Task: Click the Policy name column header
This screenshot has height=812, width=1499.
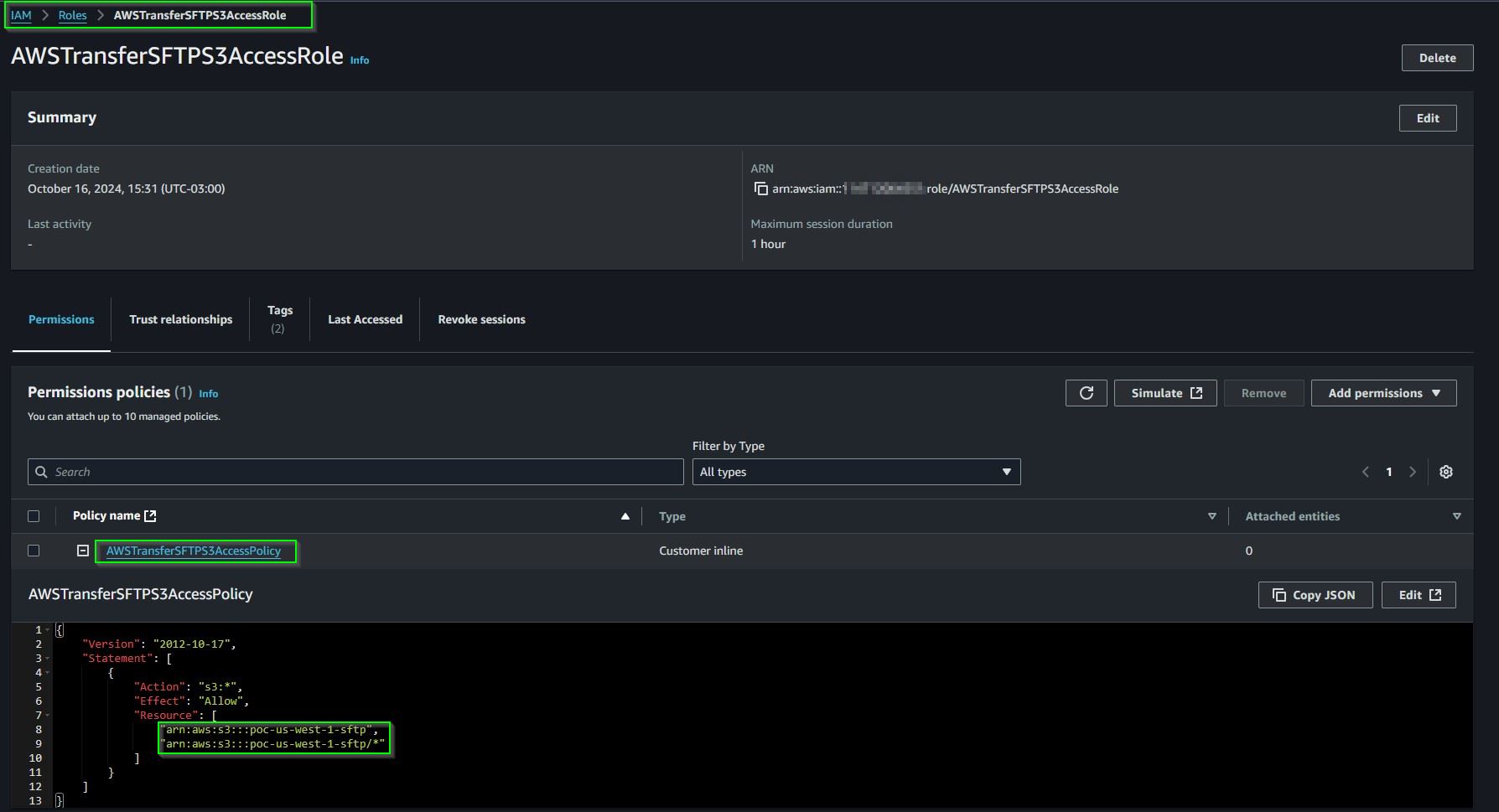Action: pos(106,516)
